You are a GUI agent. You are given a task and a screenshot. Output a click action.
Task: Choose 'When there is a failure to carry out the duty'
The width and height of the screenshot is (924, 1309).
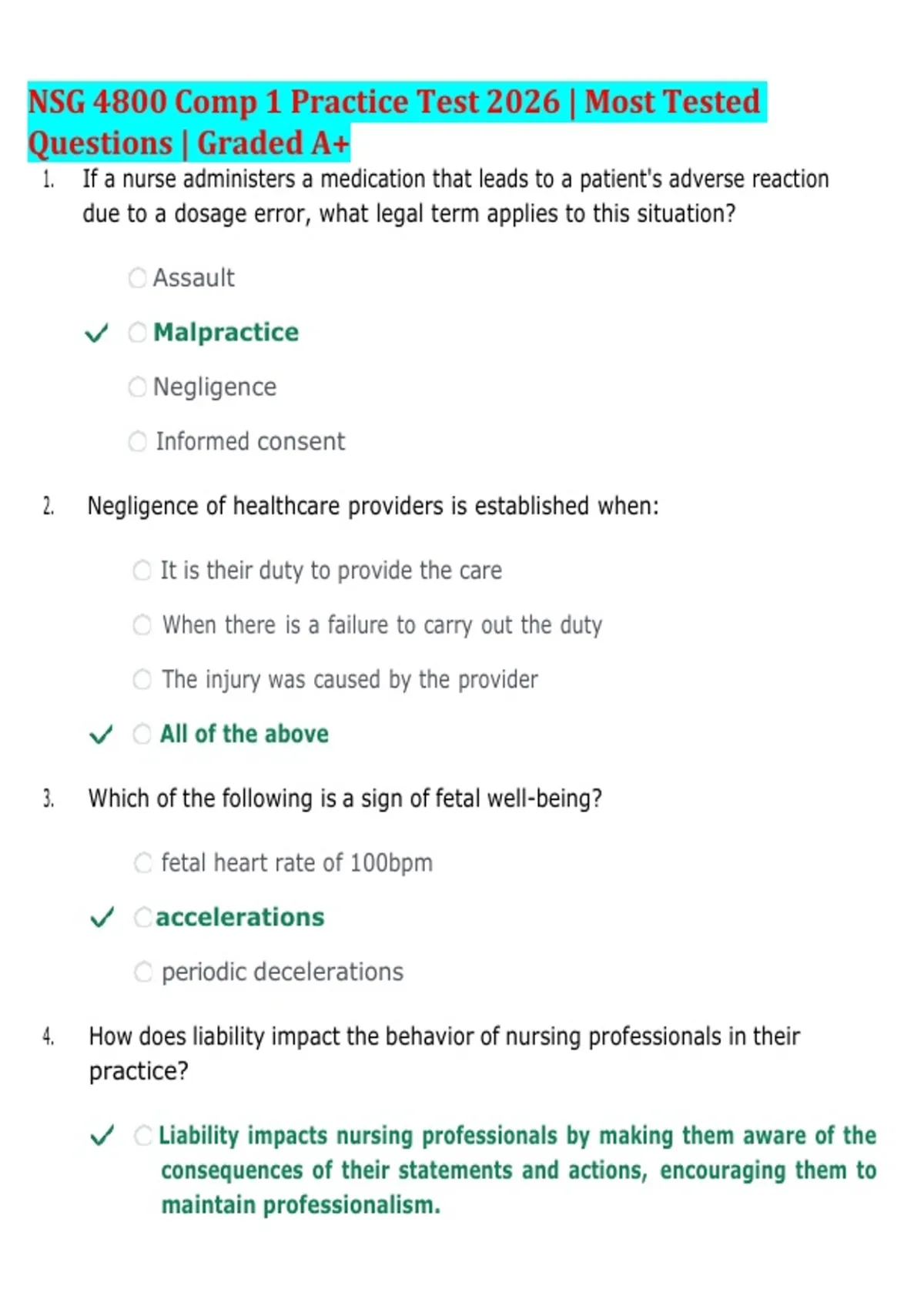(142, 624)
